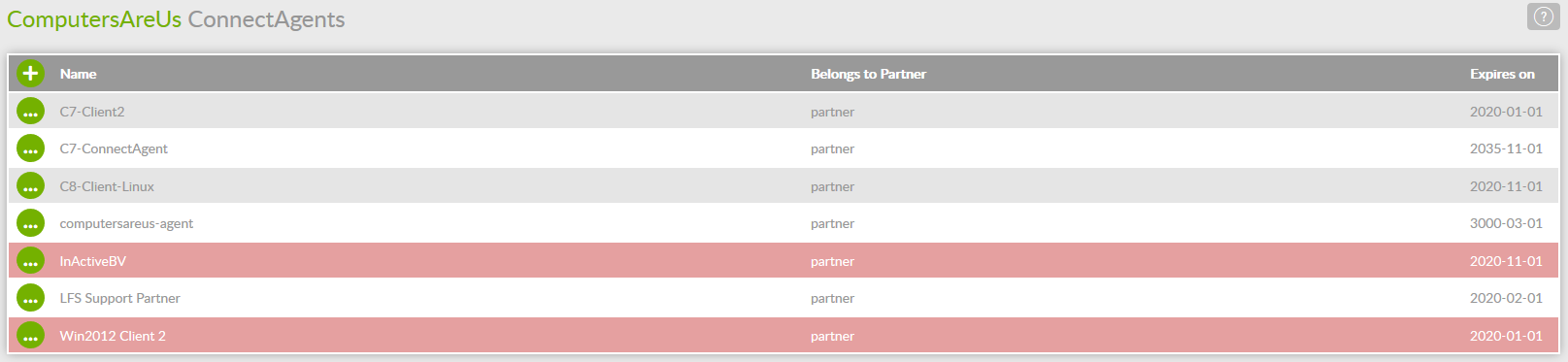Open options menu for Win2012 Client 2

click(x=30, y=336)
